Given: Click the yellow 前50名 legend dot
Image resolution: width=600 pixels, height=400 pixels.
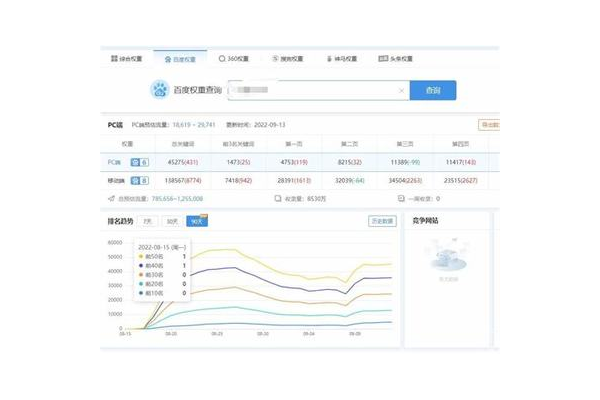Looking at the screenshot, I should click(141, 256).
